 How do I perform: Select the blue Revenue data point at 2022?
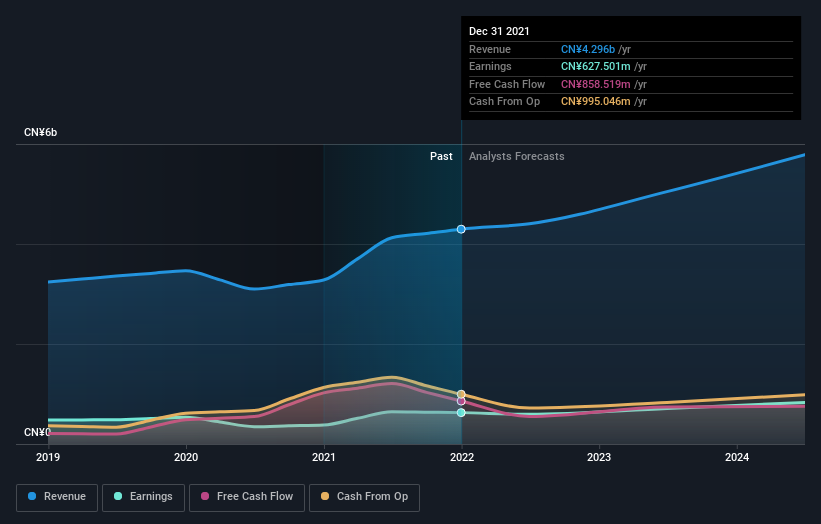click(461, 229)
